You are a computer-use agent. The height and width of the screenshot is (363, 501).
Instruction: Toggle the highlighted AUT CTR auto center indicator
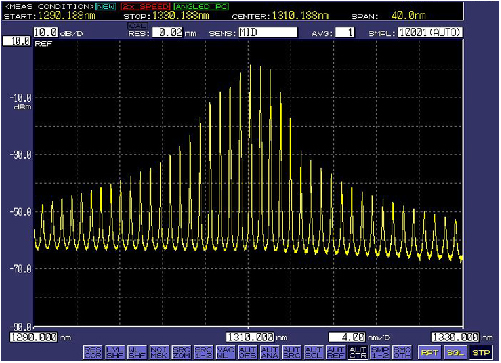358,352
